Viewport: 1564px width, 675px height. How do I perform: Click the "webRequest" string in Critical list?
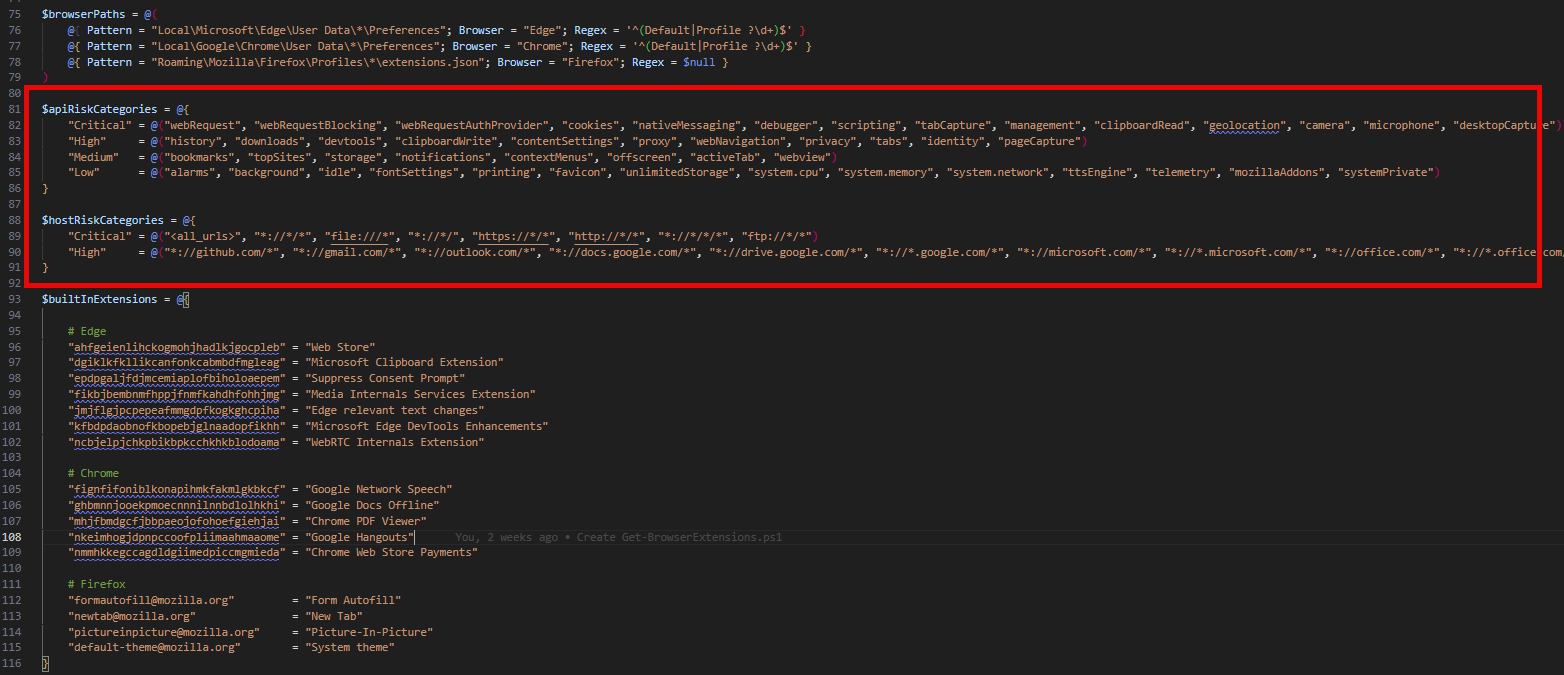[x=203, y=125]
